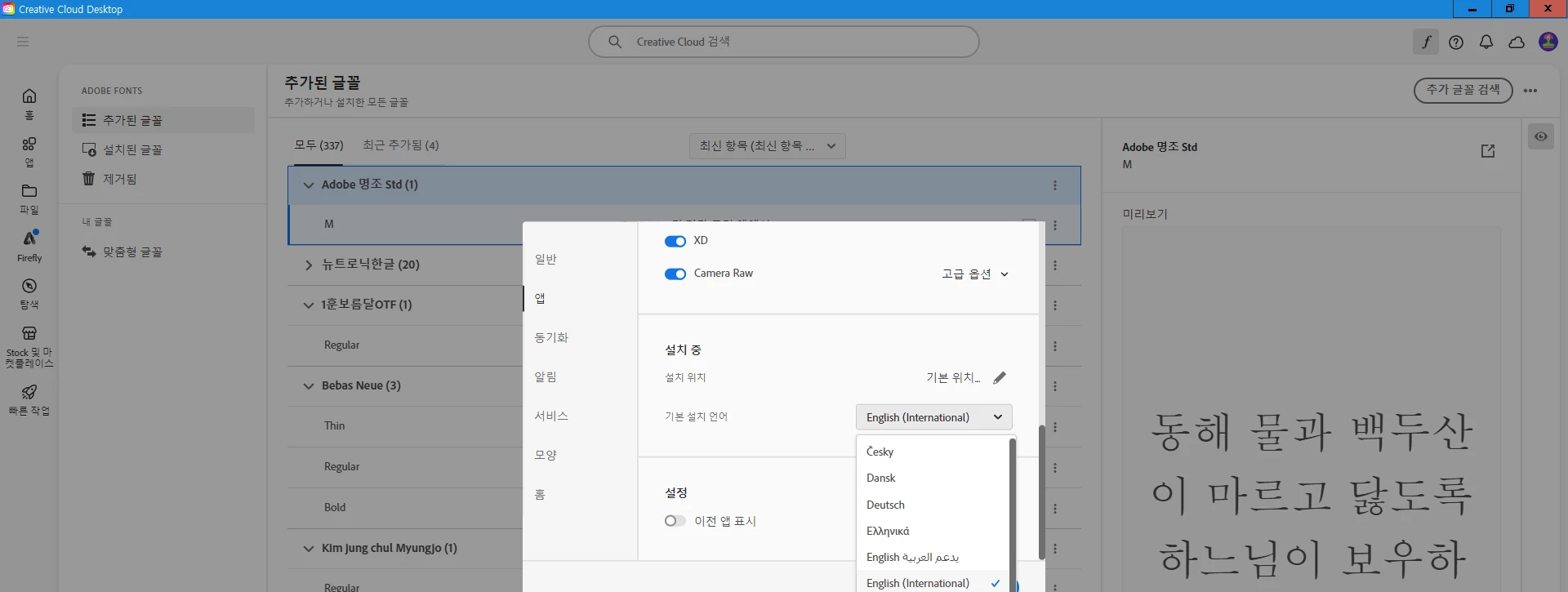Select checked English (International) option
The image size is (1568, 592).
(933, 582)
